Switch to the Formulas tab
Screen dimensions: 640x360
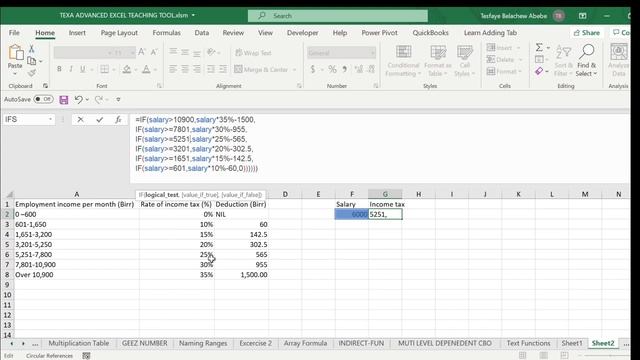point(167,33)
